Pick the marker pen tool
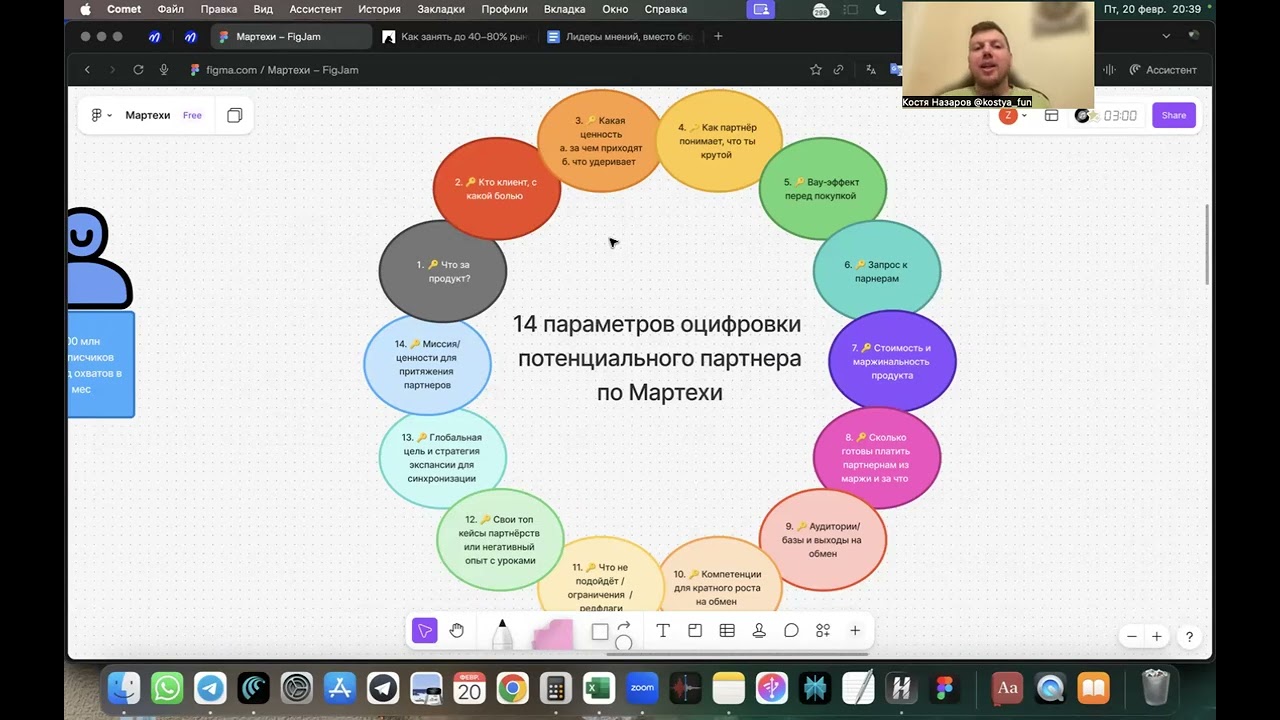This screenshot has height=720, width=1280. coord(502,634)
